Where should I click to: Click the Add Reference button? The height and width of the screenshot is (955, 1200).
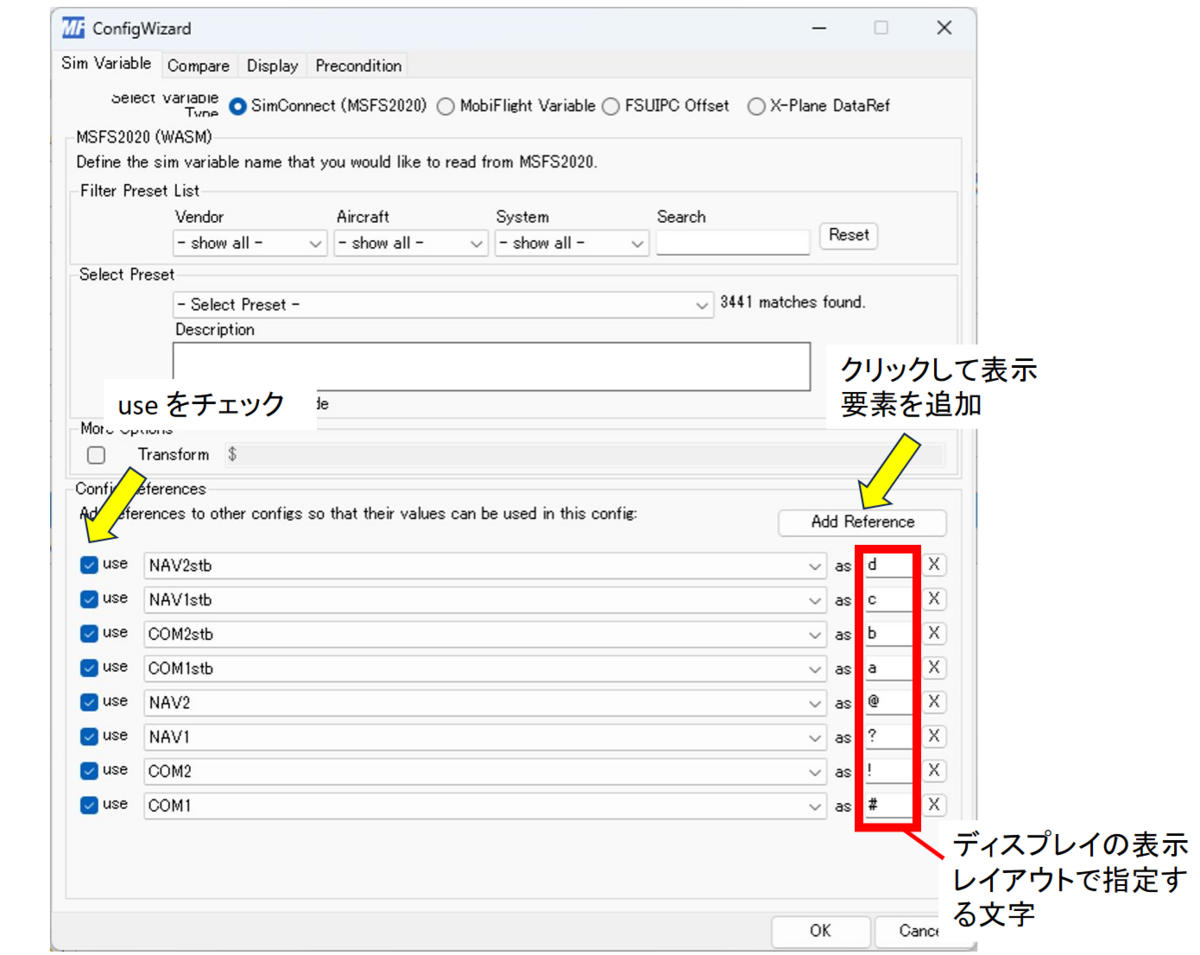click(x=861, y=522)
